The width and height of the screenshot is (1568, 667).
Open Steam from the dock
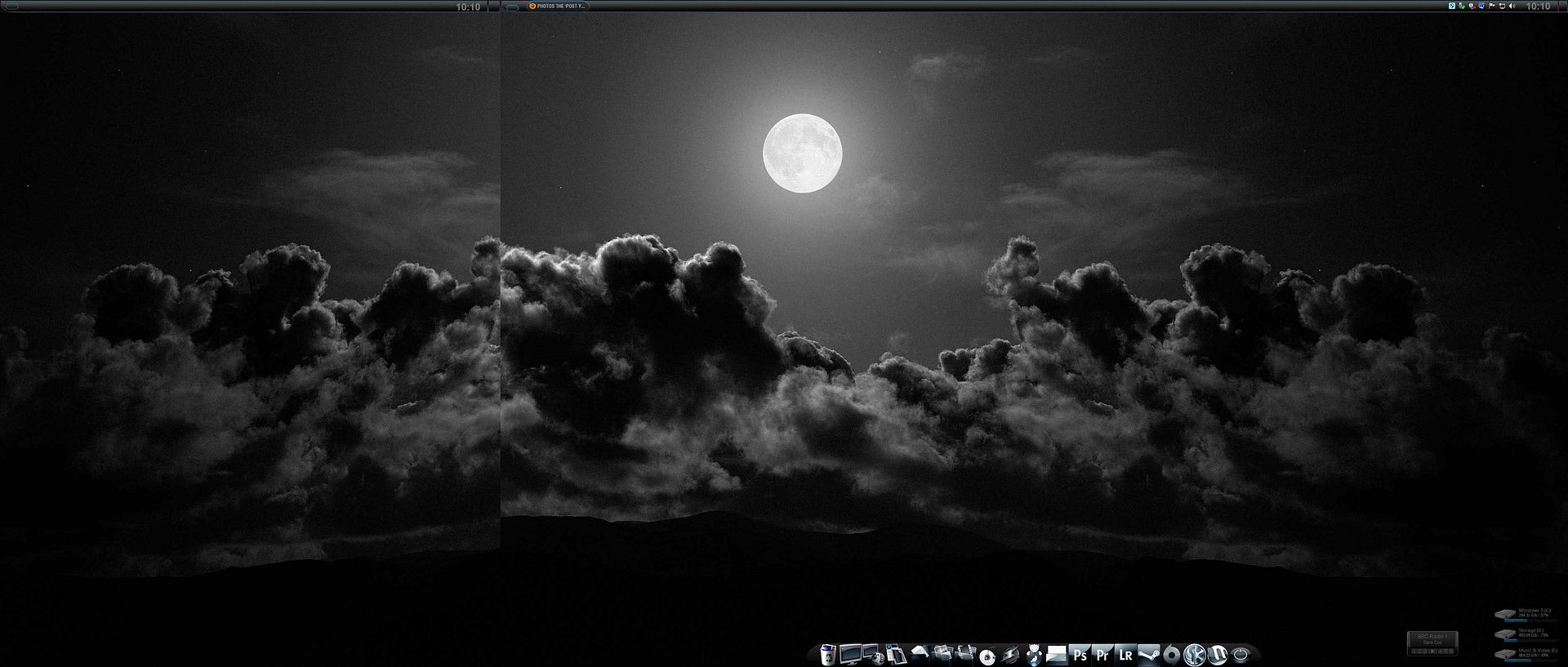pyautogui.click(x=1149, y=655)
